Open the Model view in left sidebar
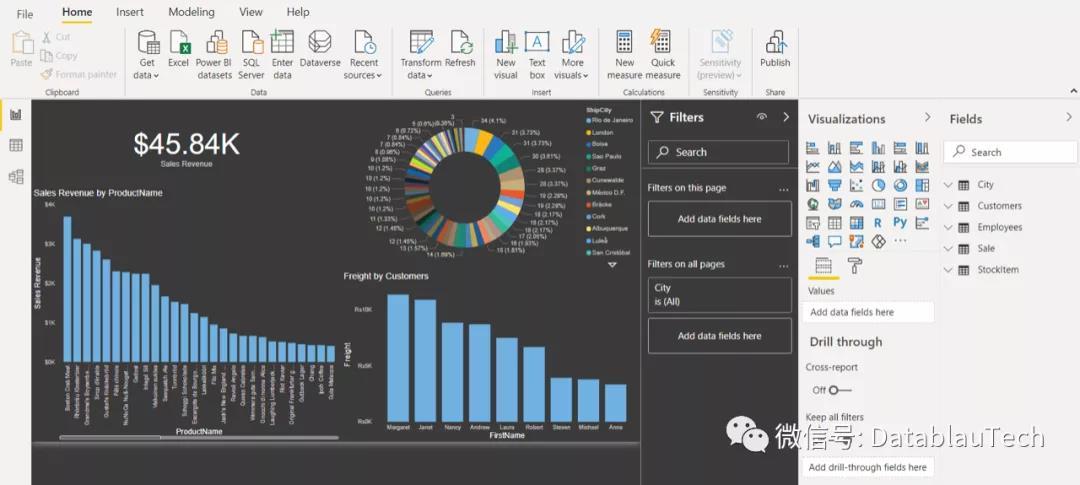This screenshot has height=485, width=1080. [x=16, y=176]
